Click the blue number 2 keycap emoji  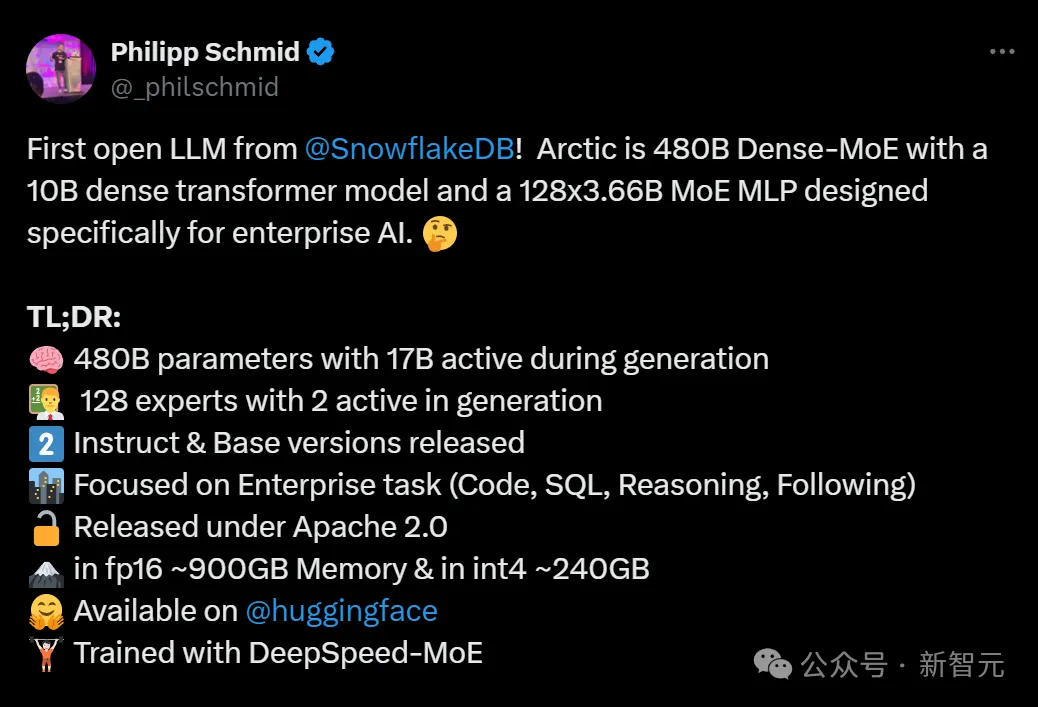point(46,444)
